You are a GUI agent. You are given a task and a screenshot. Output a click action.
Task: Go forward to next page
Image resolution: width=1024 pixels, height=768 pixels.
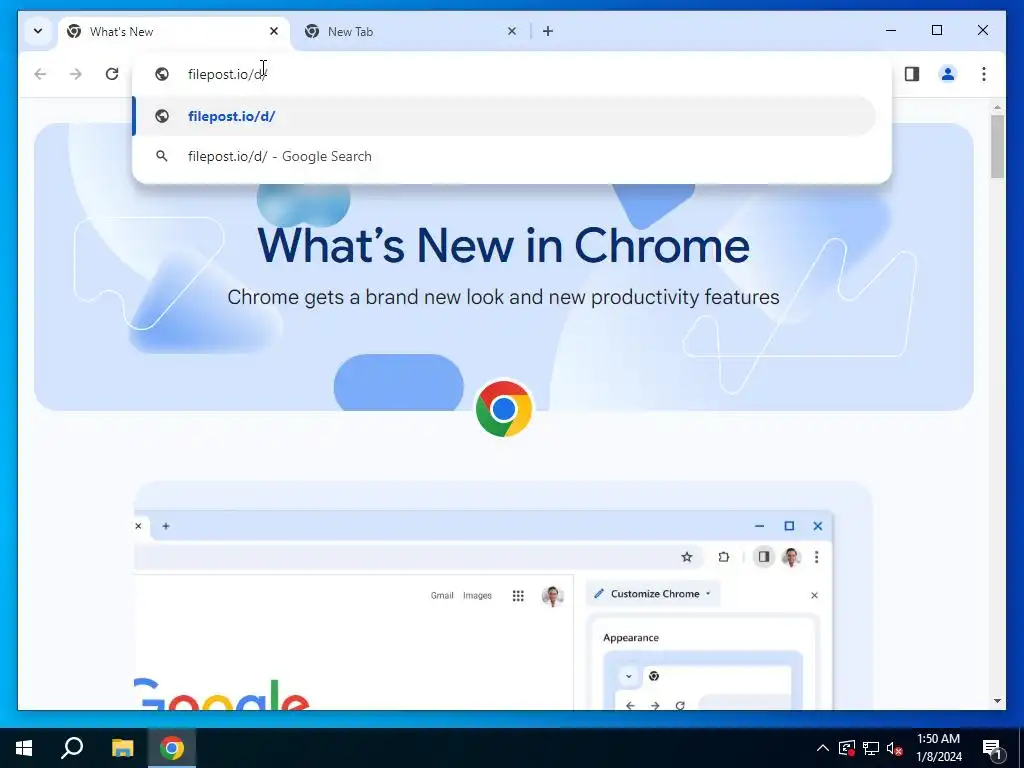(76, 74)
